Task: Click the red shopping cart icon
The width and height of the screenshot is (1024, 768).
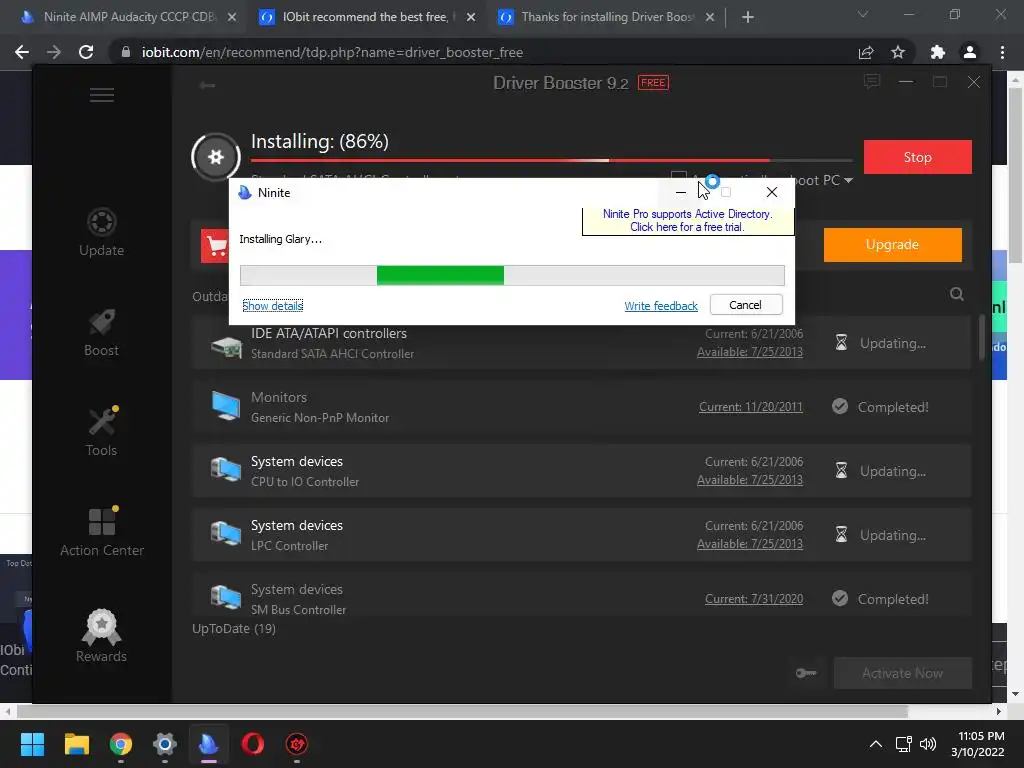Action: tap(215, 246)
